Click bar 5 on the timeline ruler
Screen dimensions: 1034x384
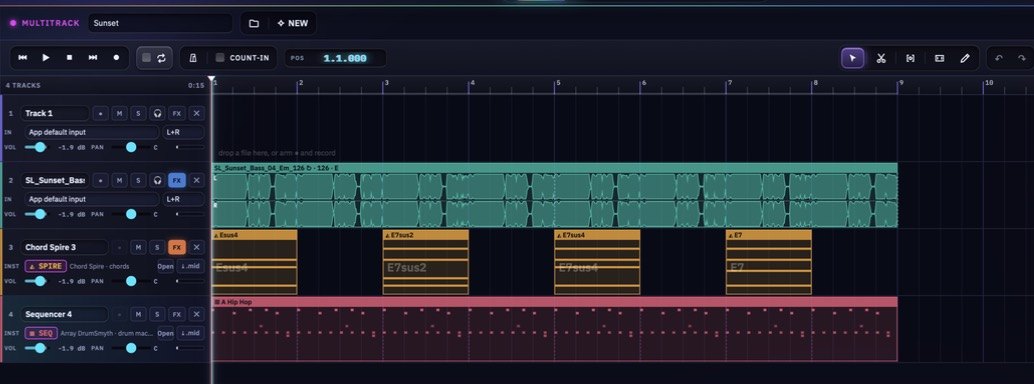coord(558,84)
